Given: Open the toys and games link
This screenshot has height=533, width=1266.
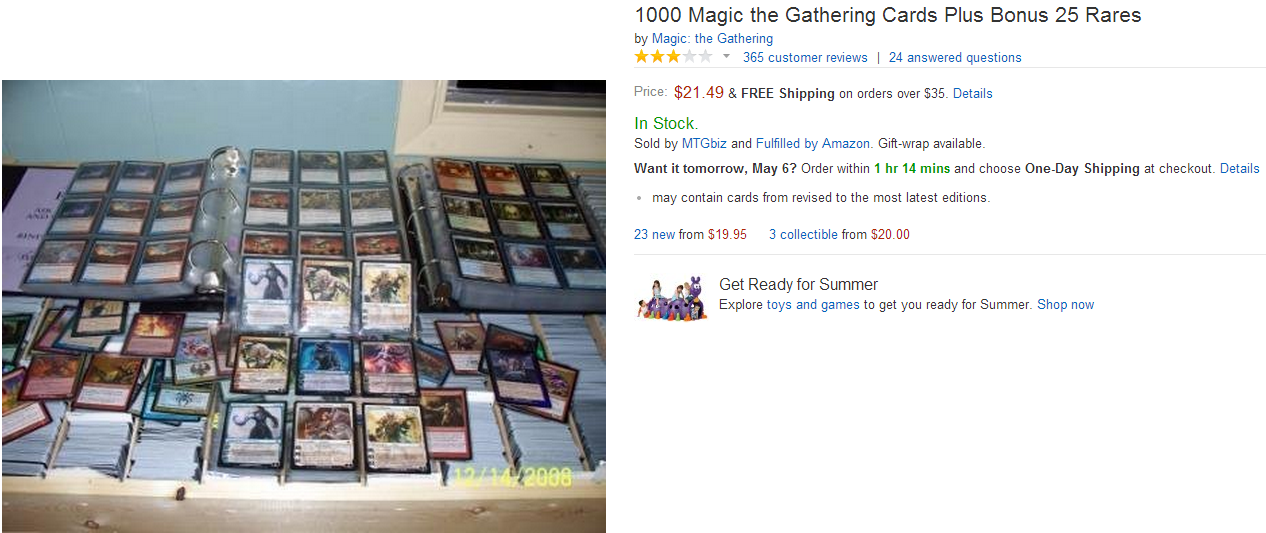Looking at the screenshot, I should 813,305.
